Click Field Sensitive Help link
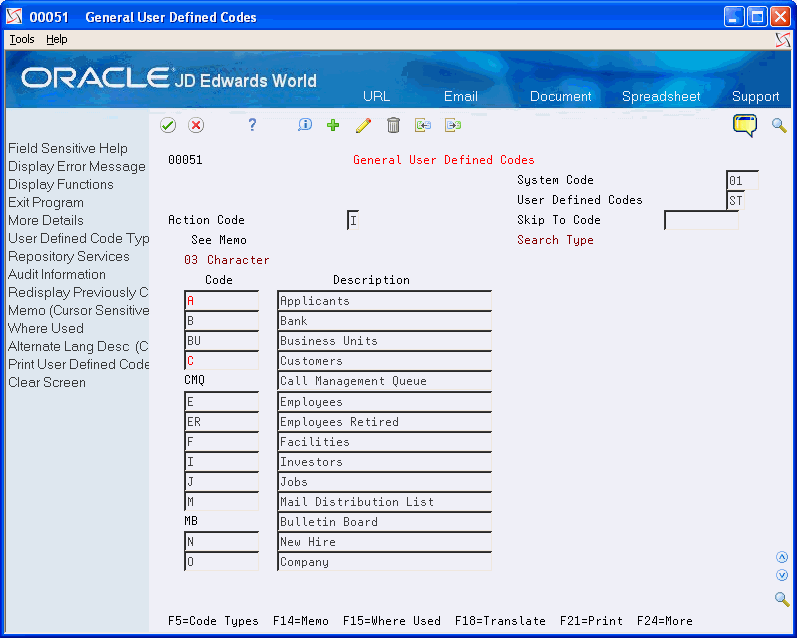The width and height of the screenshot is (797, 638). tap(68, 148)
